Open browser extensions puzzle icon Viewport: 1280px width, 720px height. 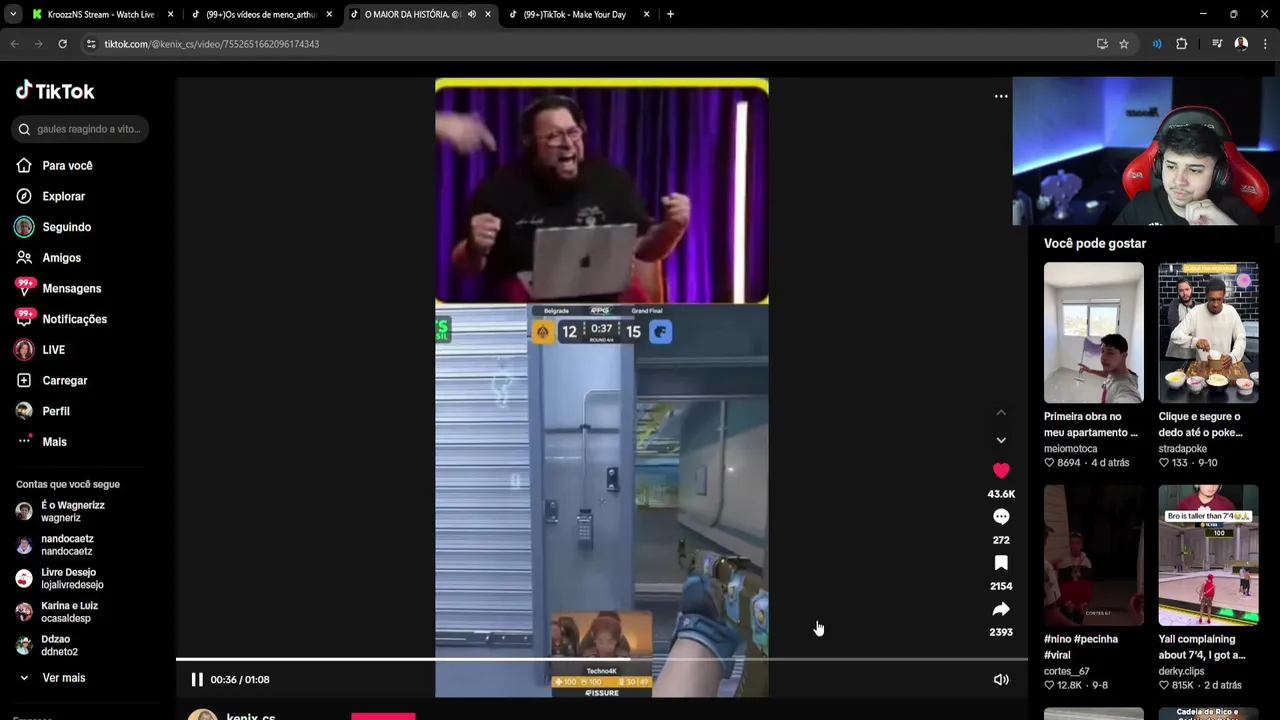pos(1181,44)
